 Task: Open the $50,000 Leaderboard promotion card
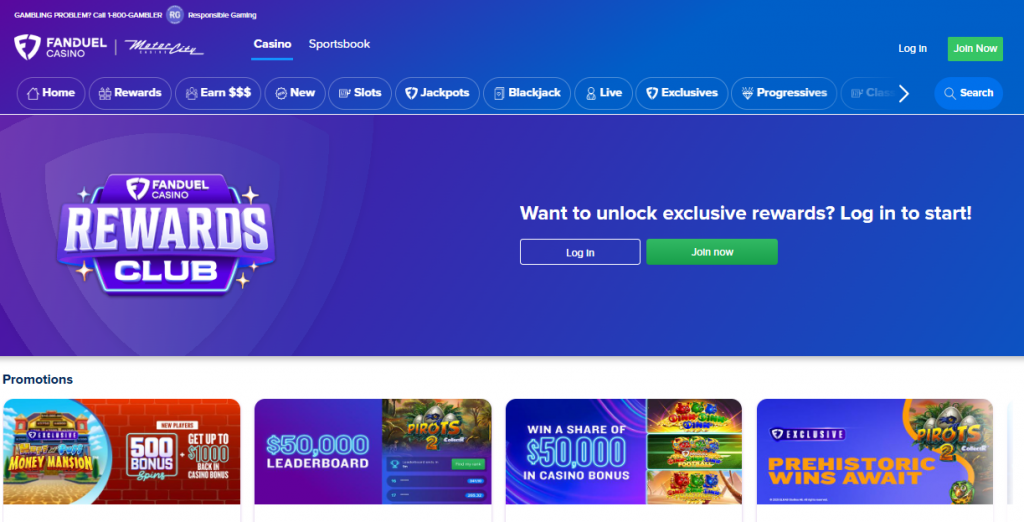coord(373,451)
